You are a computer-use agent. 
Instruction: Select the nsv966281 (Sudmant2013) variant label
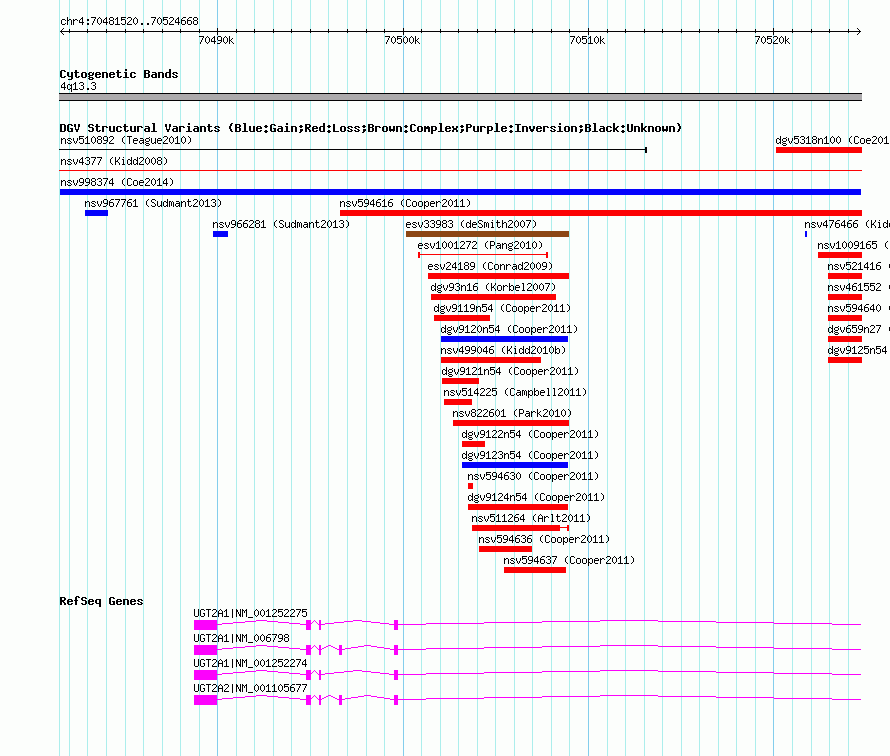point(281,224)
